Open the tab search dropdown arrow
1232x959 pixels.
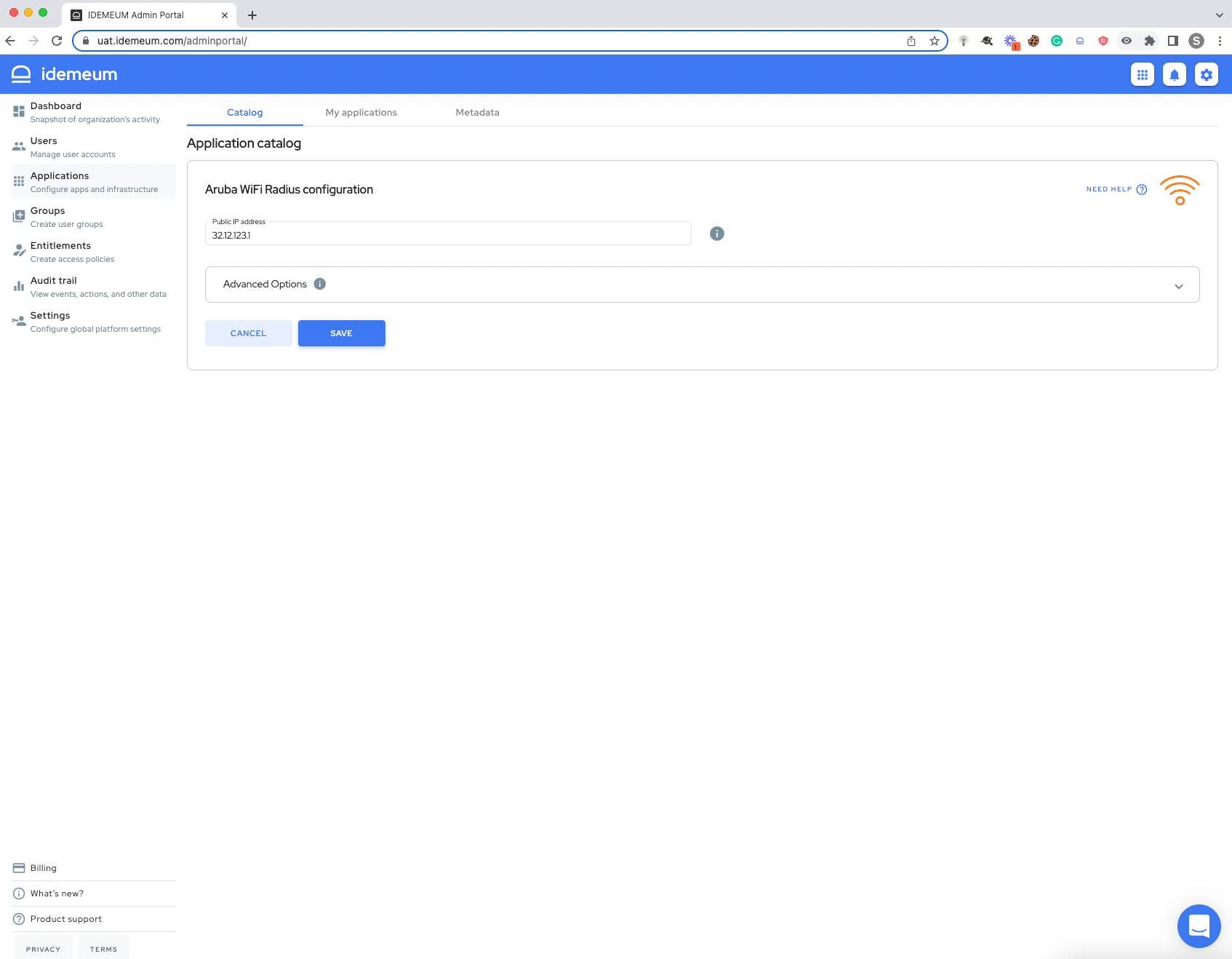pyautogui.click(x=1220, y=15)
